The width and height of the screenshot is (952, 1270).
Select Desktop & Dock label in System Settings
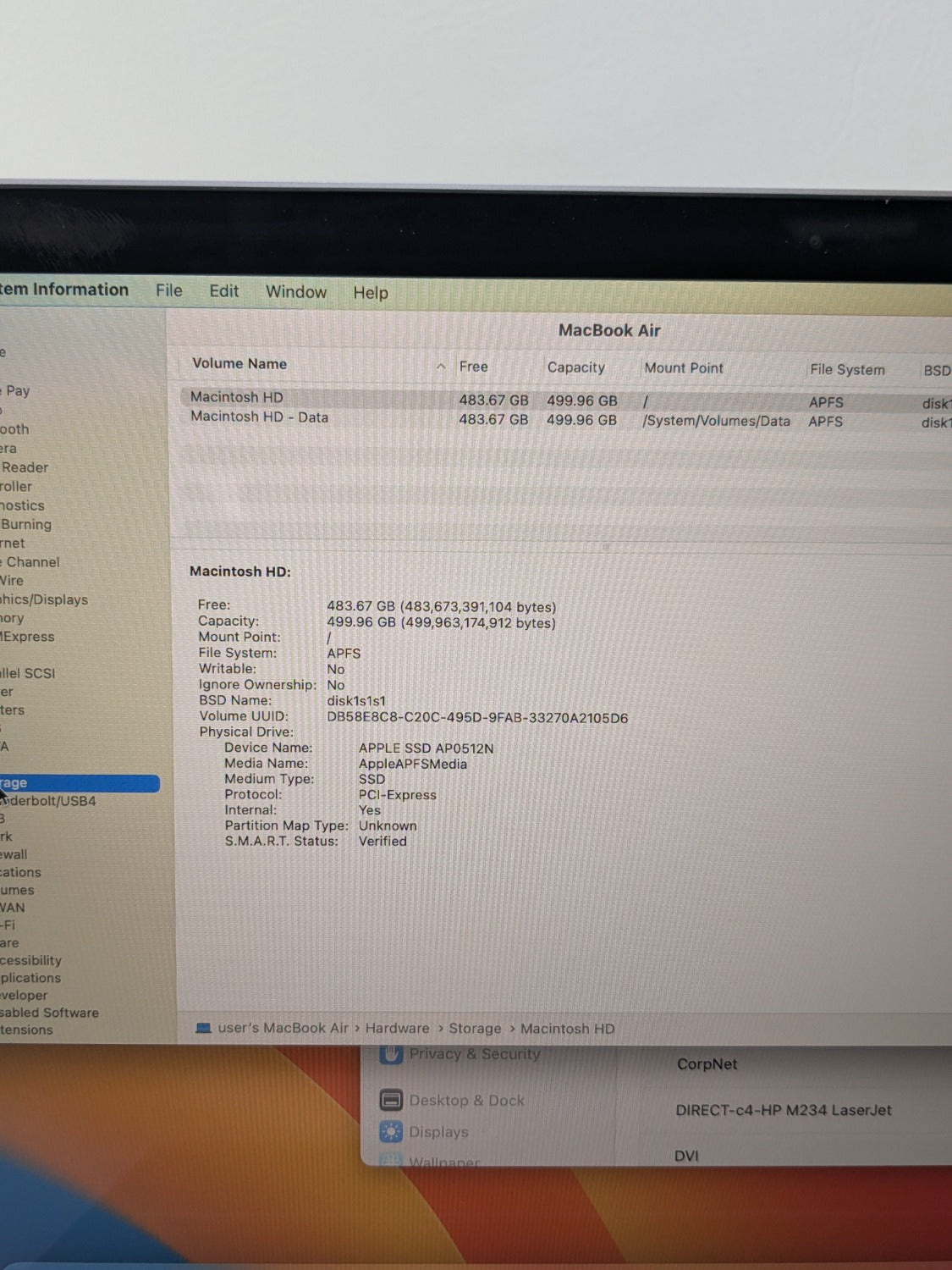pos(467,1101)
